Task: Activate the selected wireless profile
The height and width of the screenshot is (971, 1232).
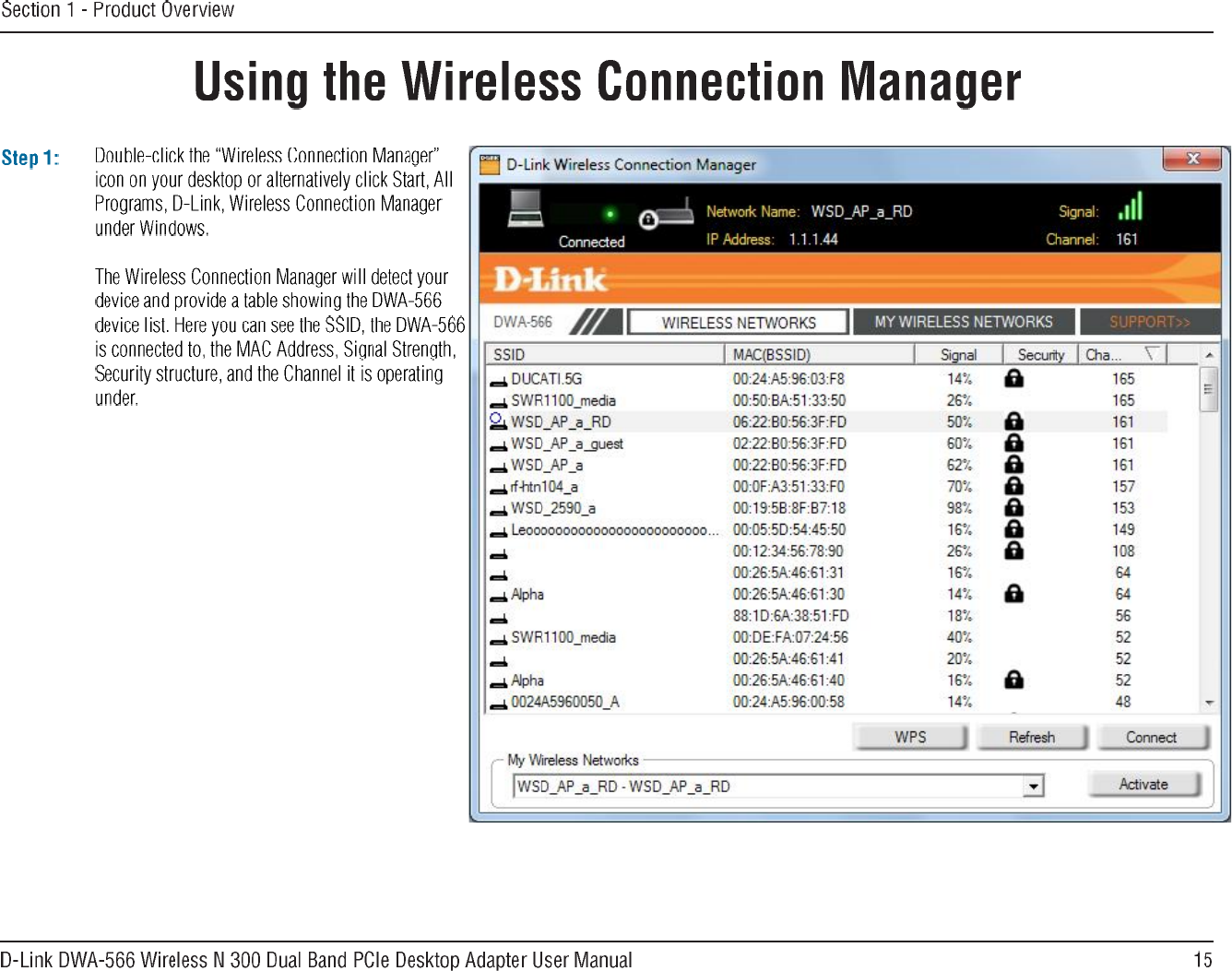Action: pyautogui.click(x=1144, y=785)
